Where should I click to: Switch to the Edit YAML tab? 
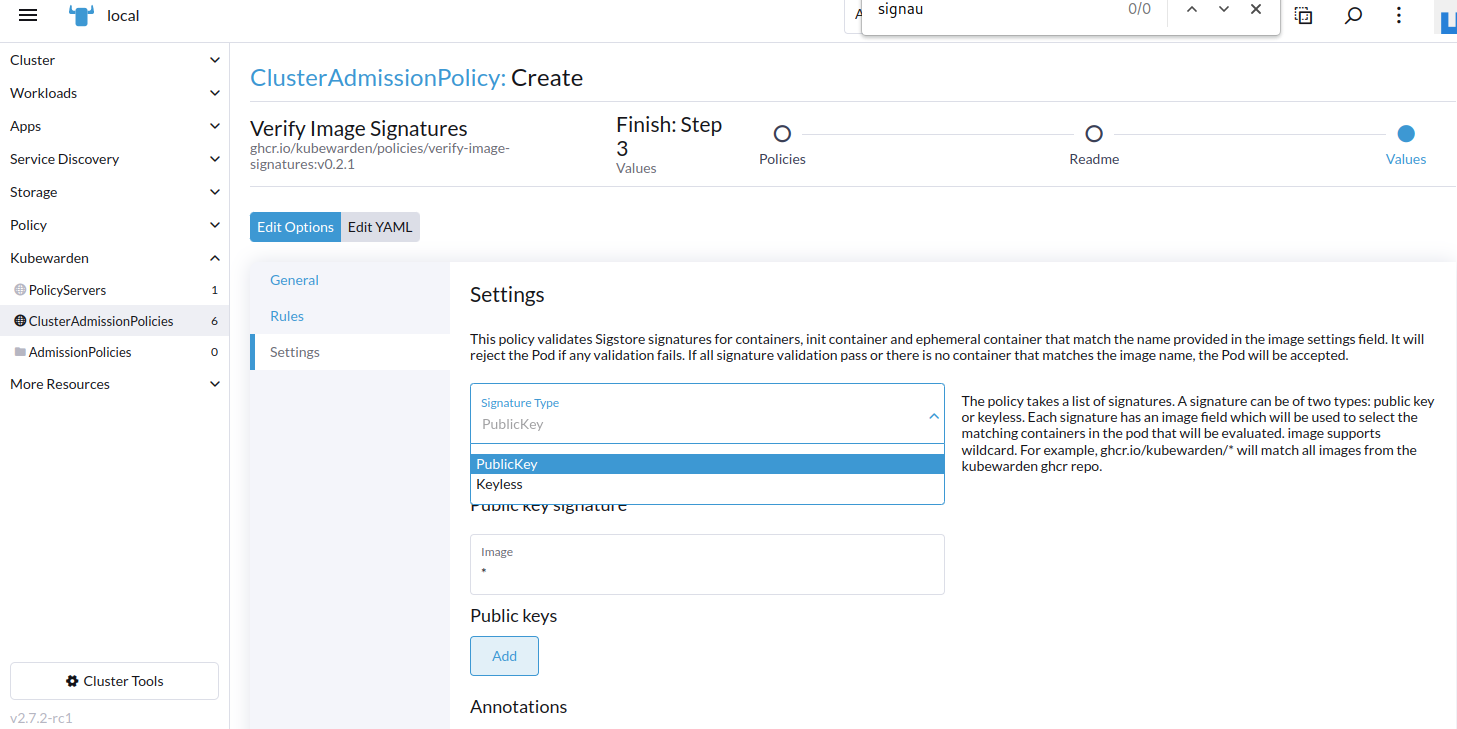(380, 227)
